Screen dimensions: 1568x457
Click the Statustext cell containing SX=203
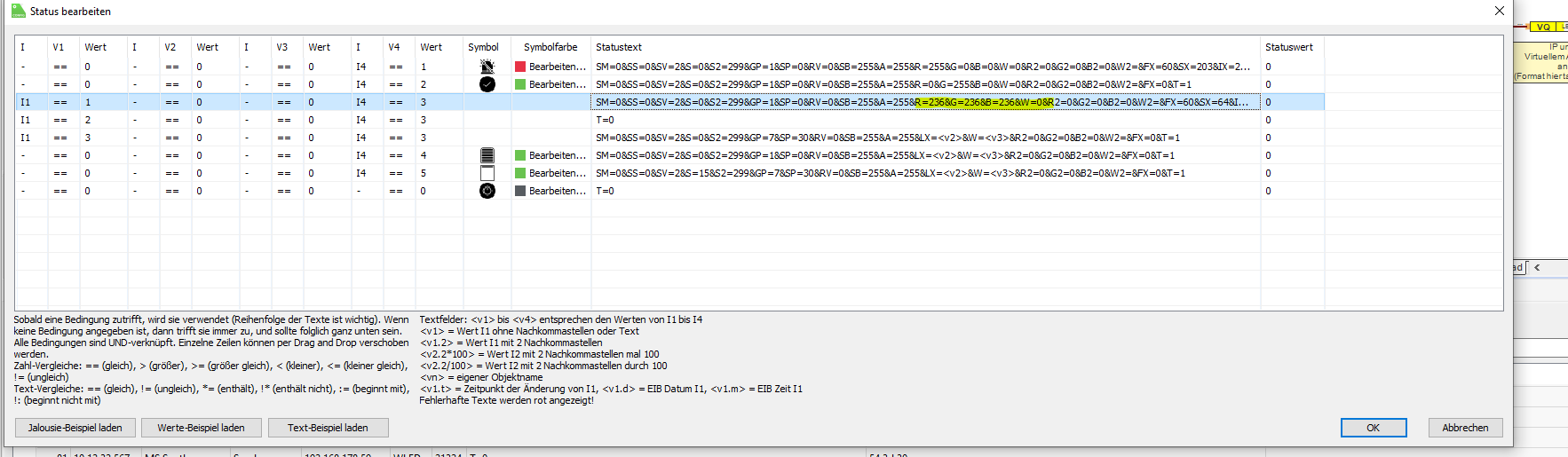(926, 67)
